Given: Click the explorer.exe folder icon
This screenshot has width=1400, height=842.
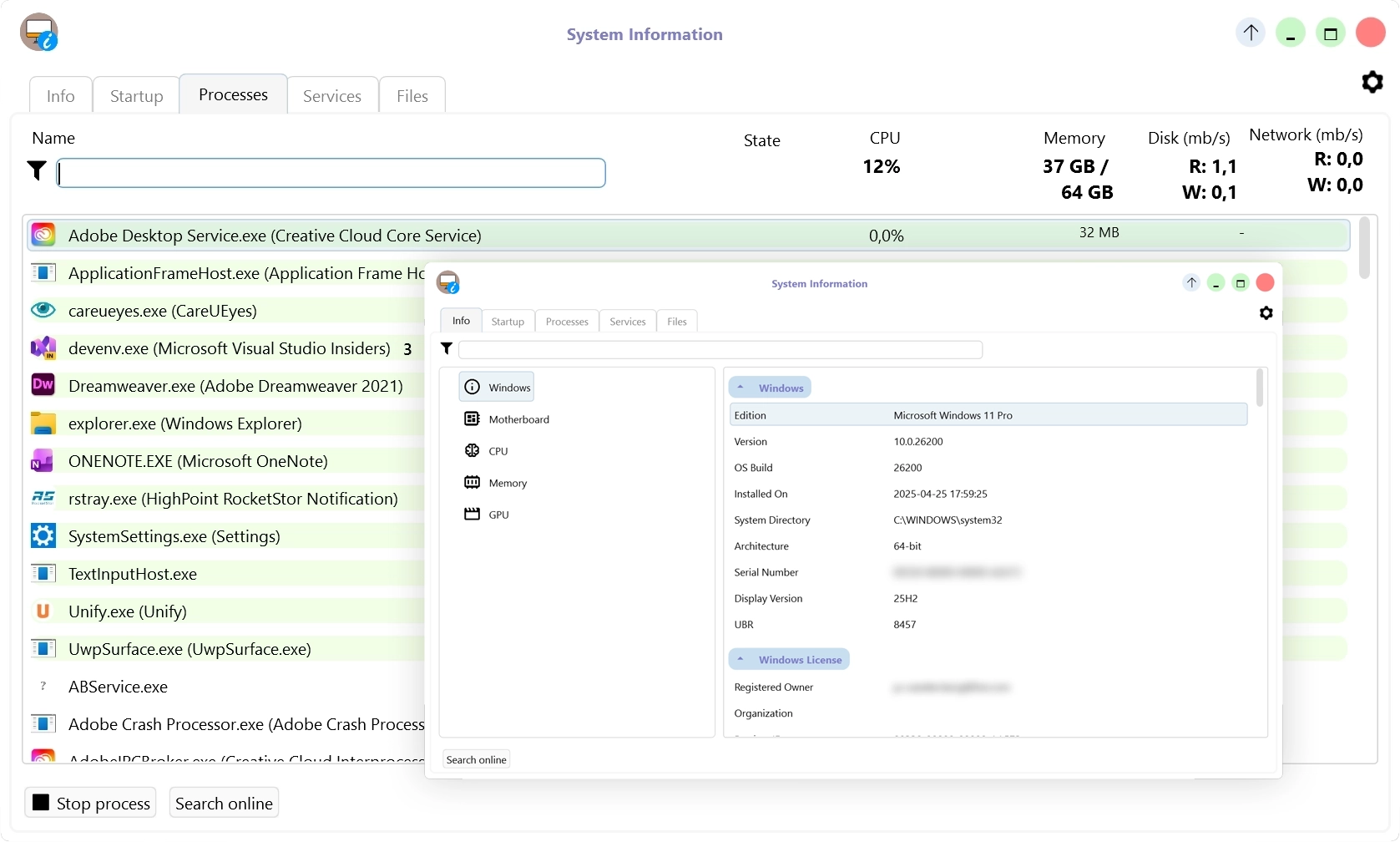Looking at the screenshot, I should point(43,423).
